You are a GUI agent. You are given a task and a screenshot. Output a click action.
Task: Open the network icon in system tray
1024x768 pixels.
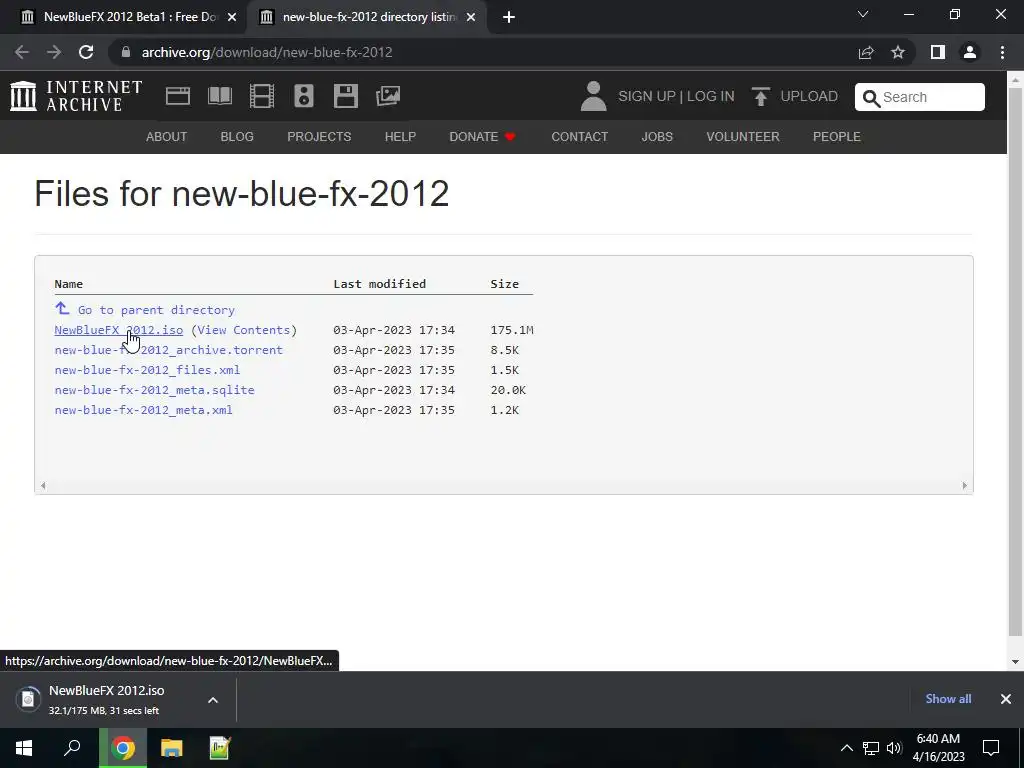(x=871, y=748)
